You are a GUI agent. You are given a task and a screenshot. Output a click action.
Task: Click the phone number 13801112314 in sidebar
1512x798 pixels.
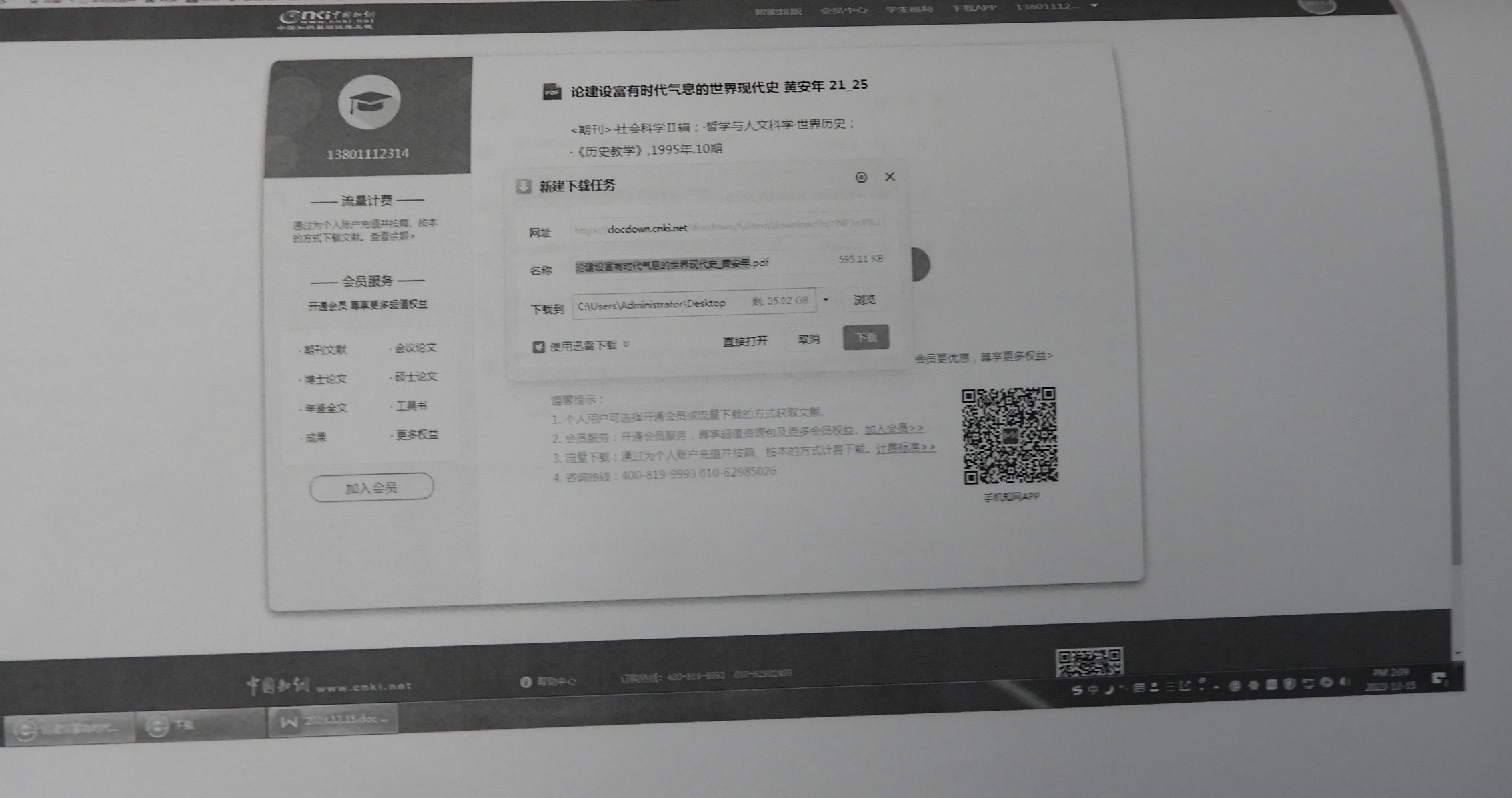tap(367, 154)
